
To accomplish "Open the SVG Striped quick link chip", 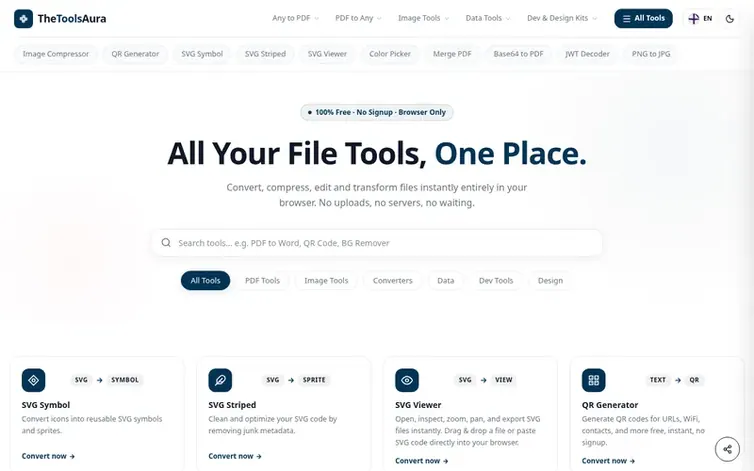I will 265,54.
